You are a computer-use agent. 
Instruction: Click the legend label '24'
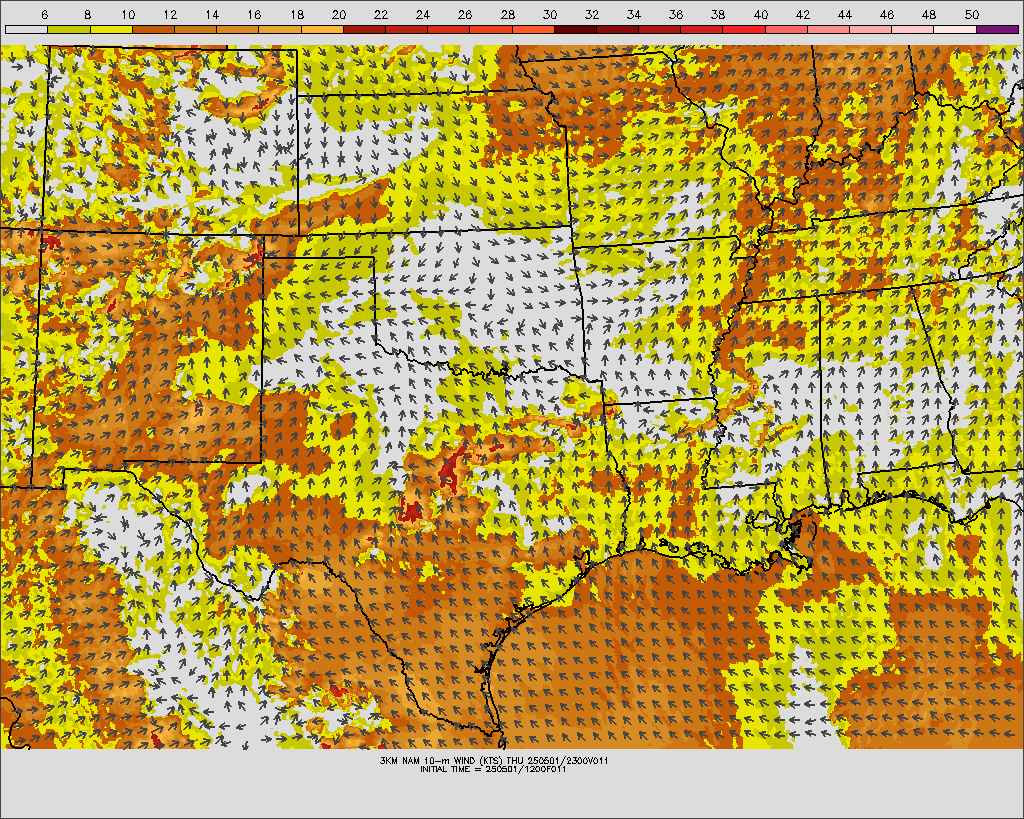[x=423, y=14]
